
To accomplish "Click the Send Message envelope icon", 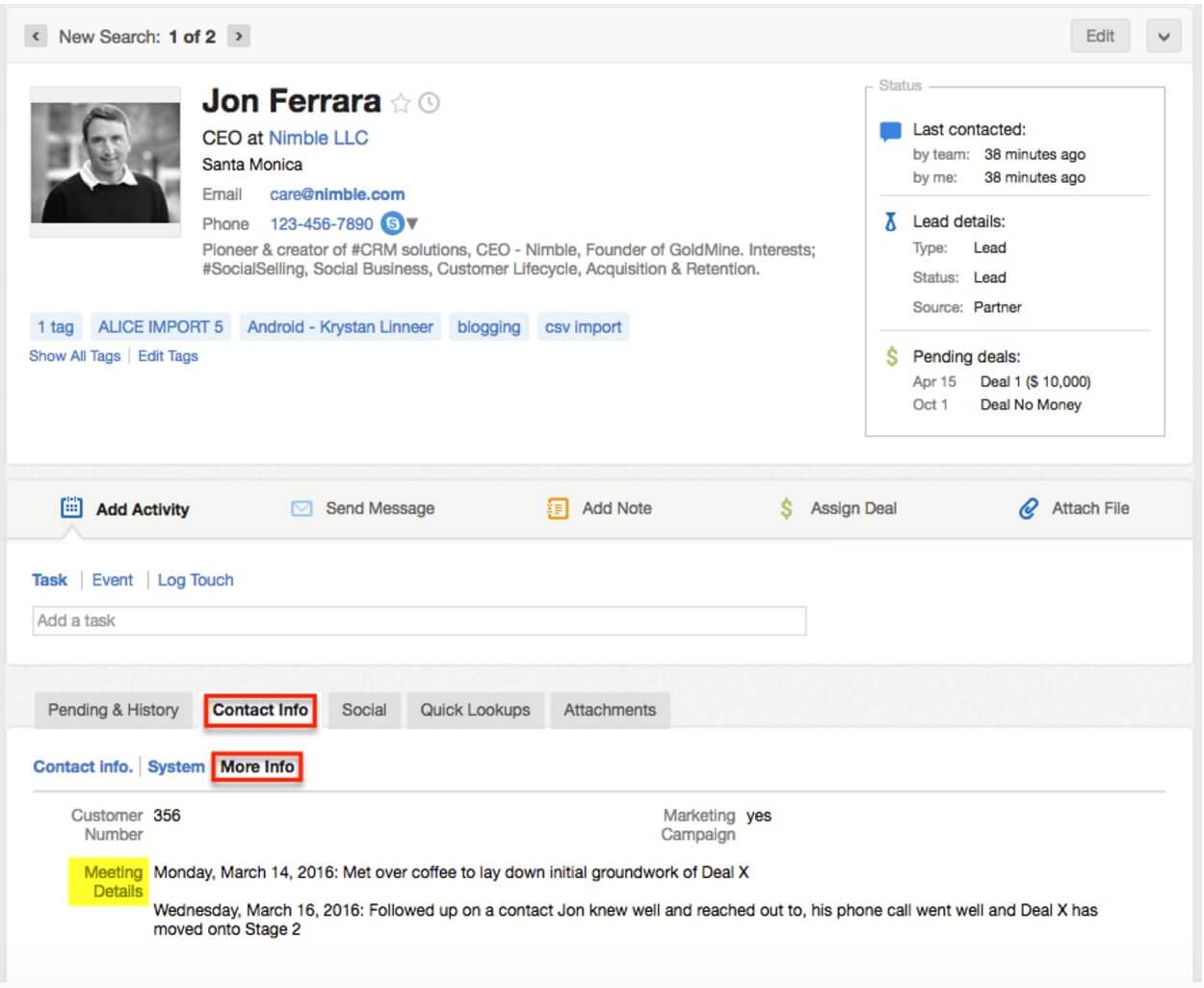I will [301, 508].
